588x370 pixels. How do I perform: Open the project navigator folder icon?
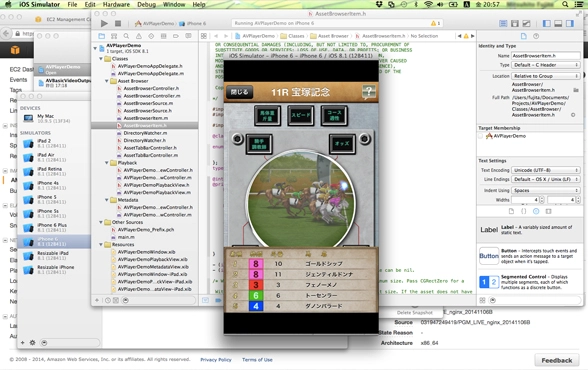click(x=102, y=36)
